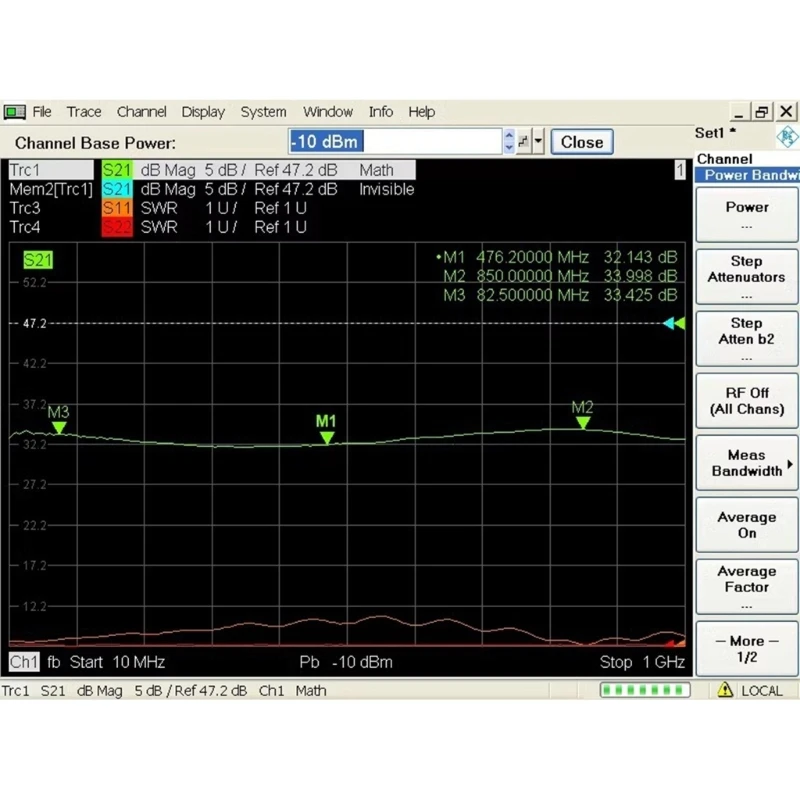Click the green reference level arrow at 47.2
Viewport: 800px width, 800px height.
coord(680,323)
